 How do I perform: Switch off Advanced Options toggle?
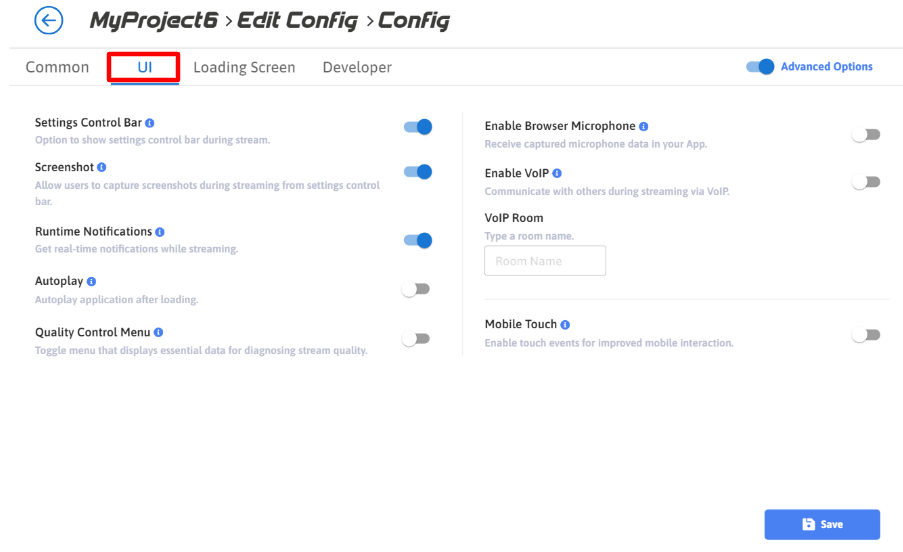point(760,67)
